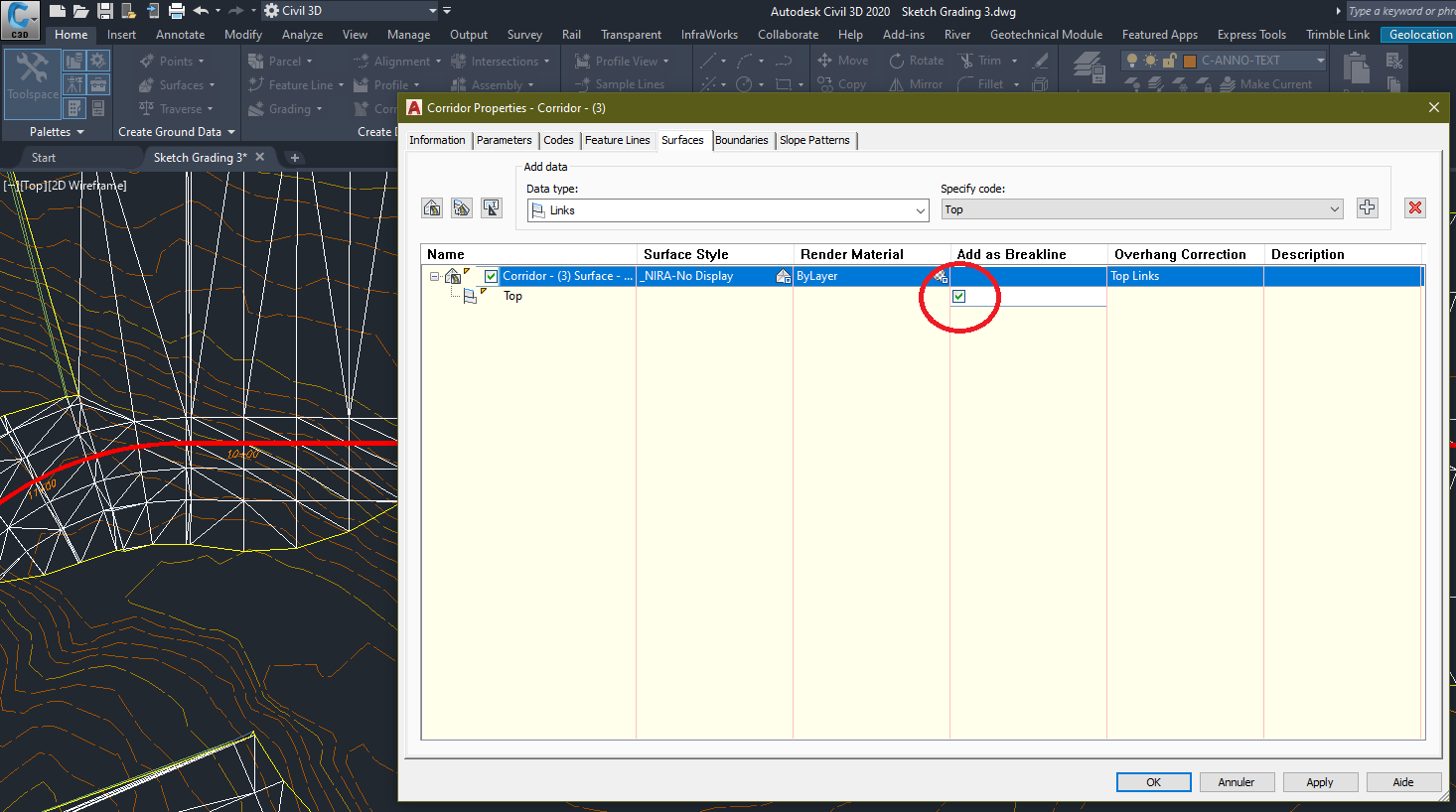This screenshot has width=1456, height=812.
Task: Open the render material picker beside ByLayer
Action: (941, 275)
